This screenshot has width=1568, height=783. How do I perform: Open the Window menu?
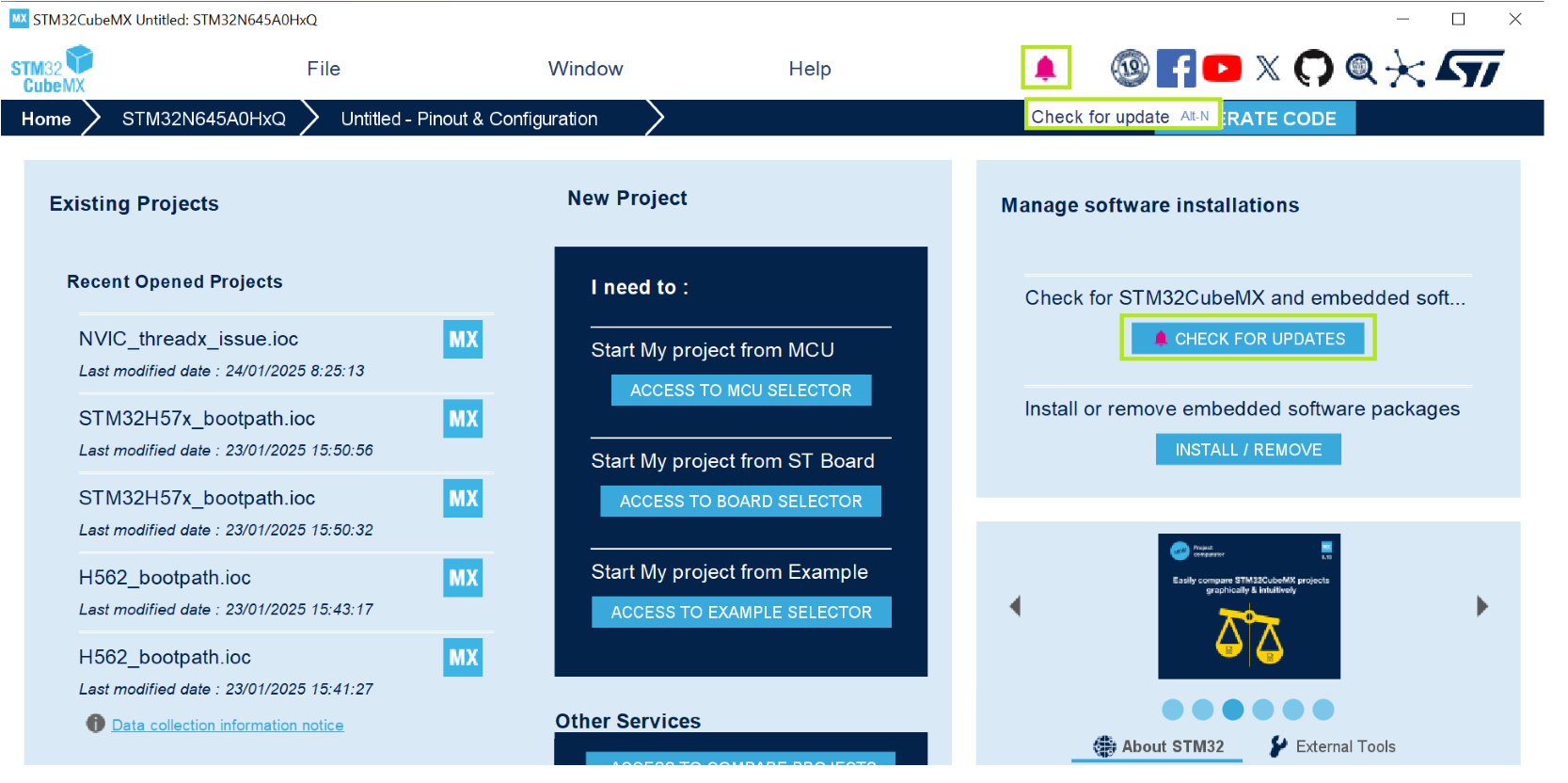click(x=586, y=69)
